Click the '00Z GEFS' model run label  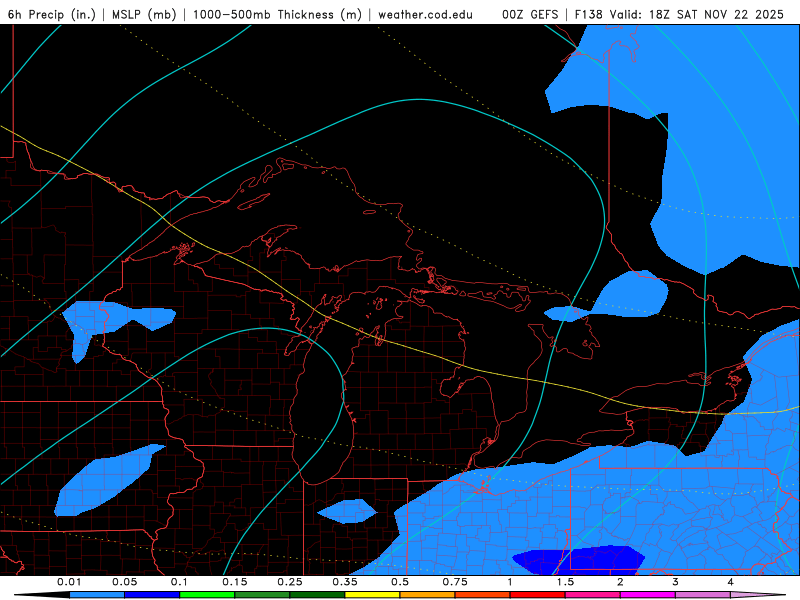pyautogui.click(x=530, y=14)
